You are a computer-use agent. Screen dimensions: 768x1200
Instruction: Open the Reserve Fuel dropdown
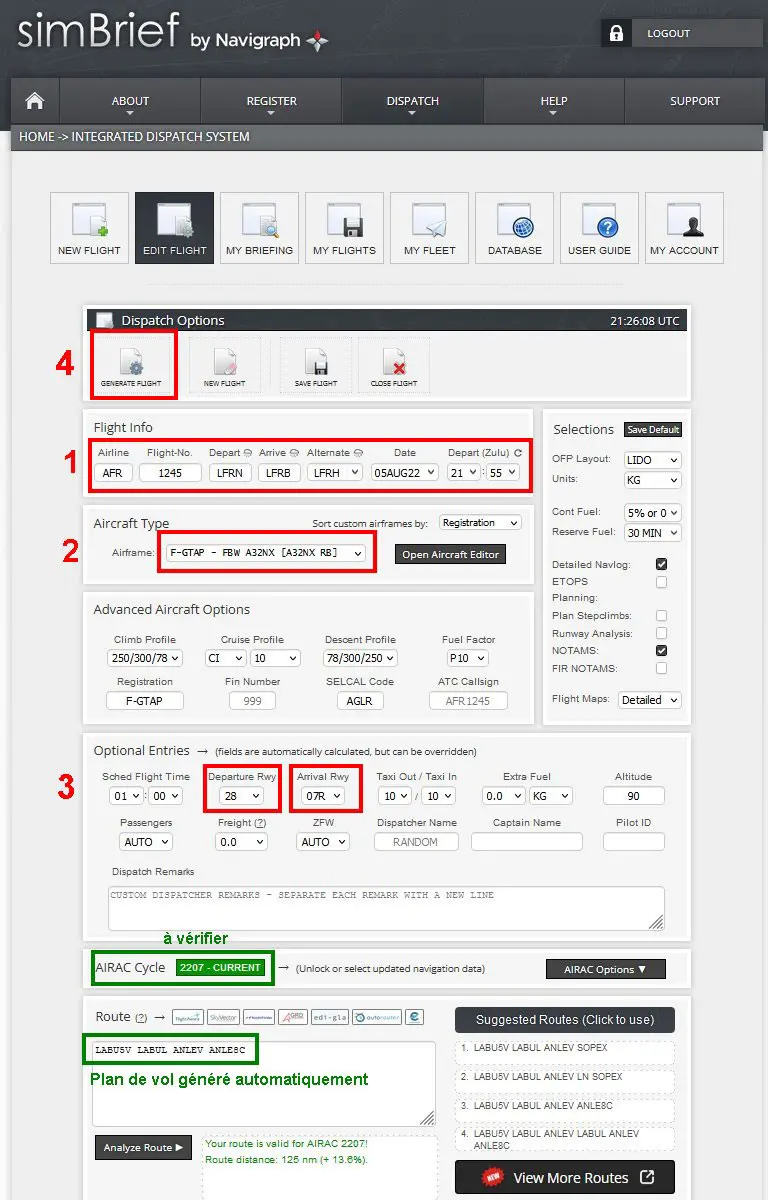652,533
